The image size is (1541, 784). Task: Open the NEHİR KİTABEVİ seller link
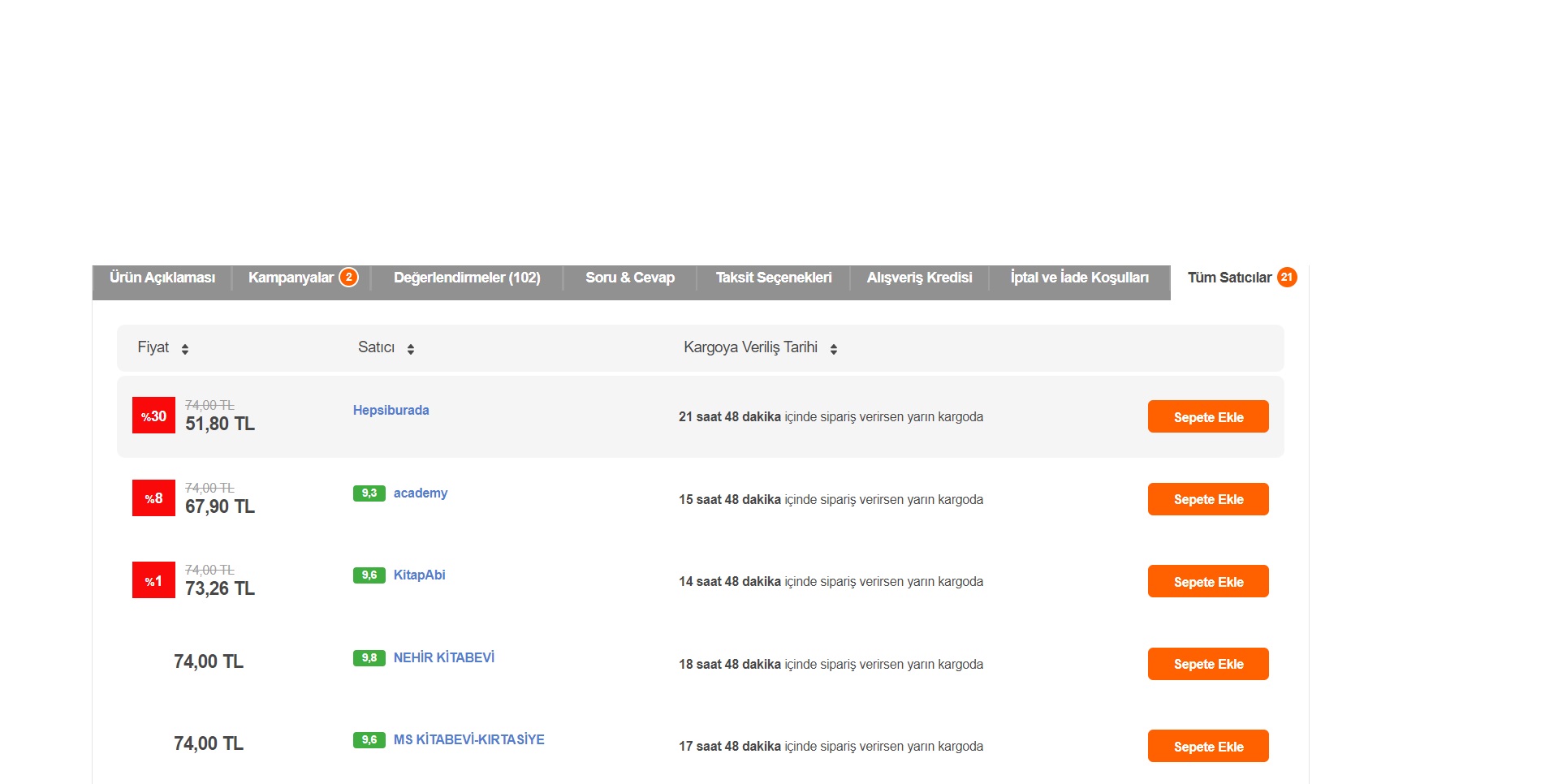(444, 658)
